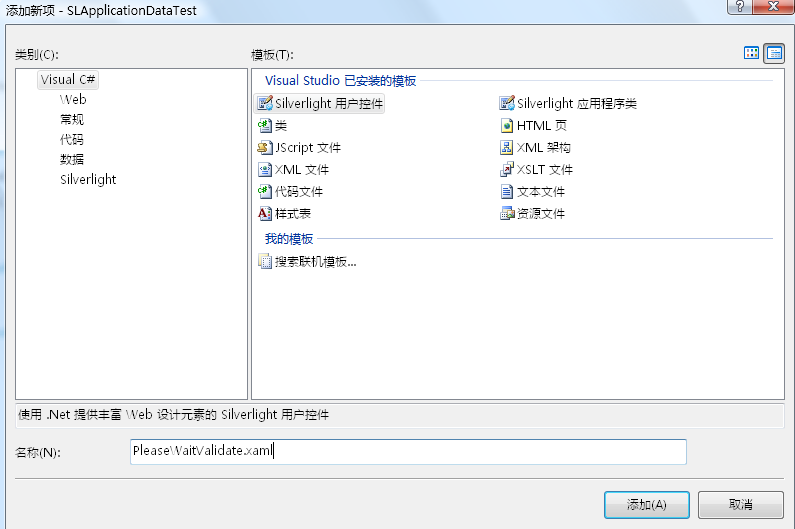
Task: Select the 代码 category
Action: pos(72,139)
